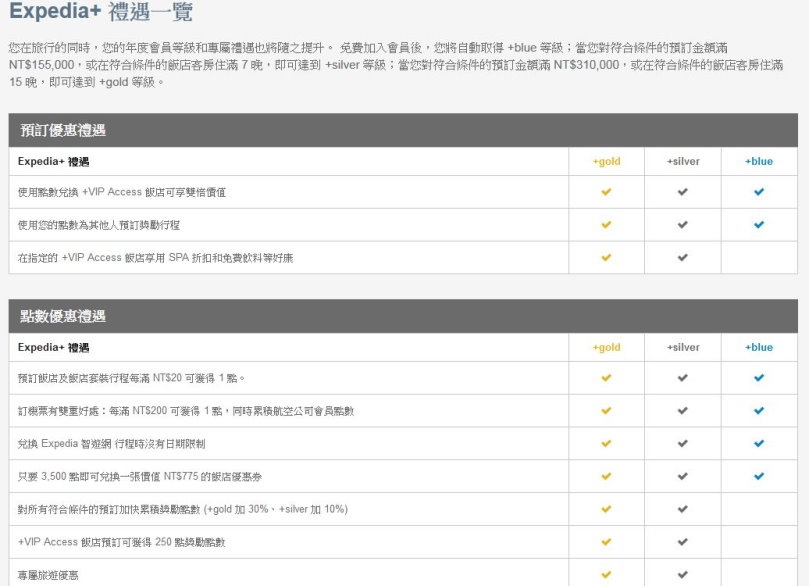Click the +blue column header in 點數優惠禮遇 table
809x586 pixels.
[x=759, y=348]
